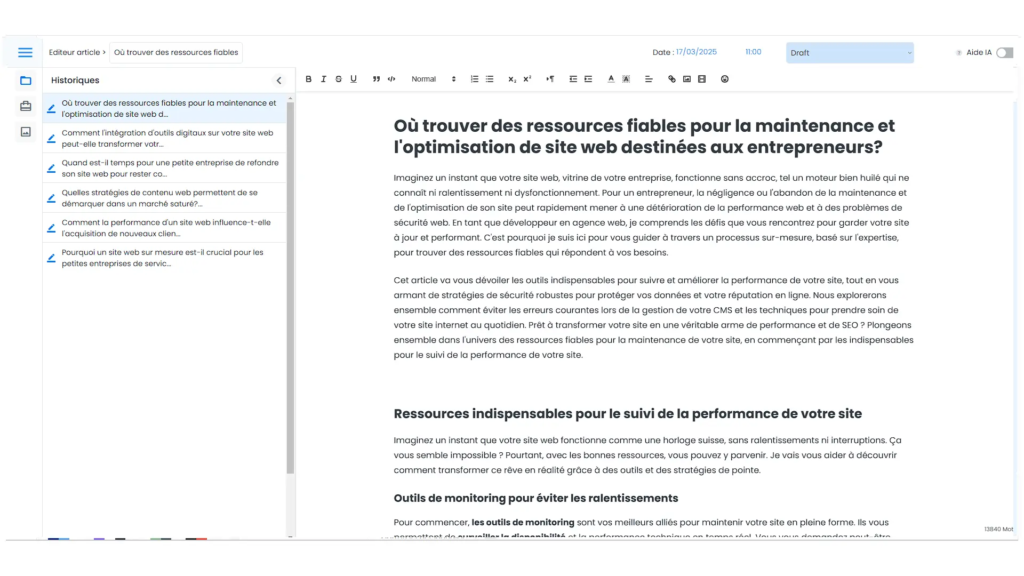Open history item 'Quelles stratégies de contenu web'

(x=165, y=198)
